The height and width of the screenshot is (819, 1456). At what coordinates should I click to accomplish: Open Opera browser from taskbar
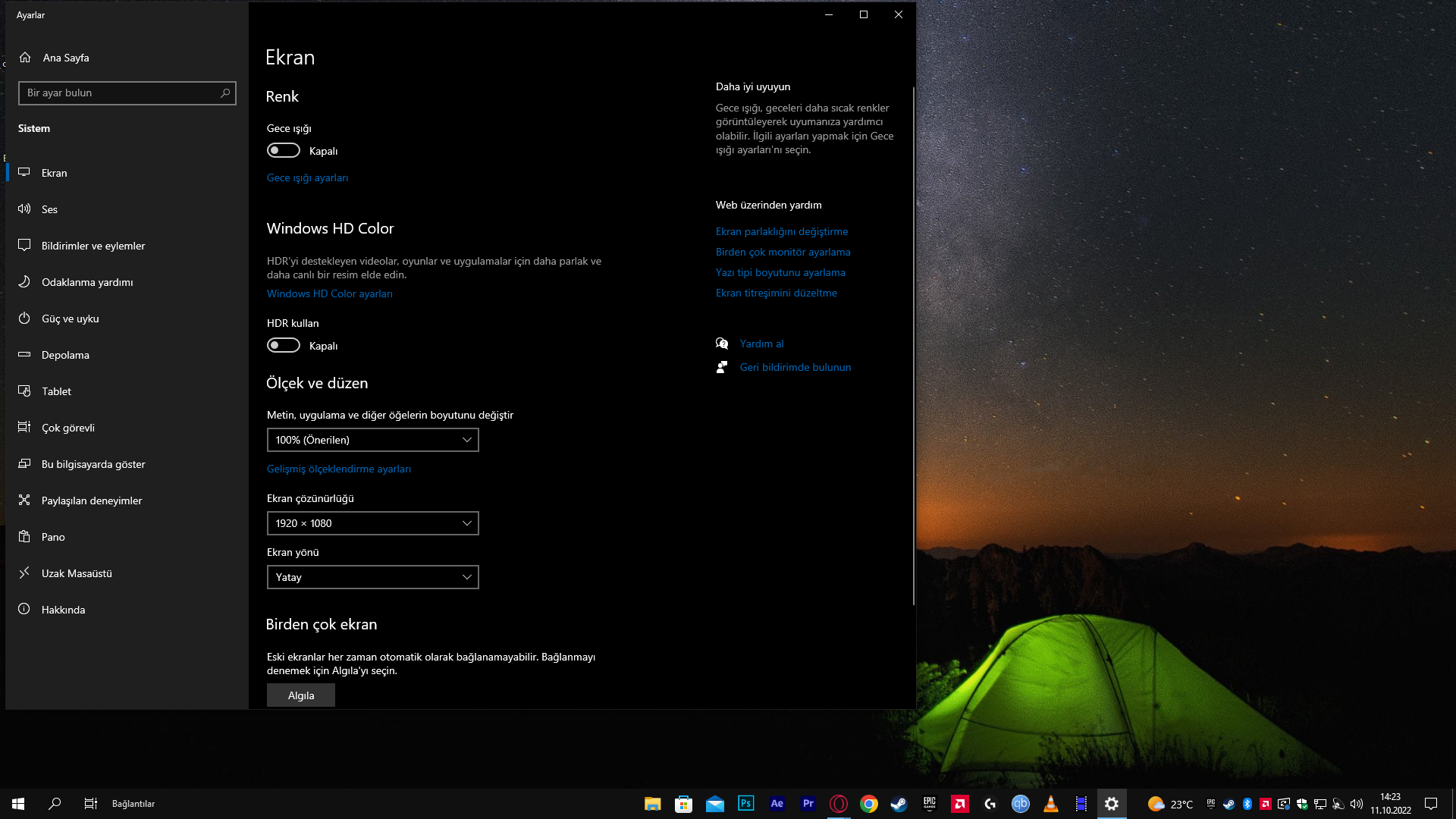(x=839, y=804)
